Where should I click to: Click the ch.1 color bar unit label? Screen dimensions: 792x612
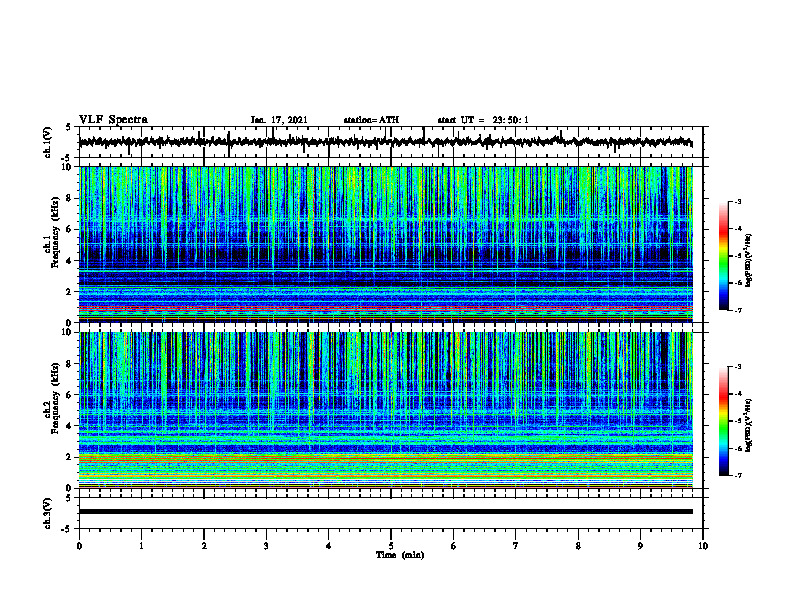(x=749, y=261)
